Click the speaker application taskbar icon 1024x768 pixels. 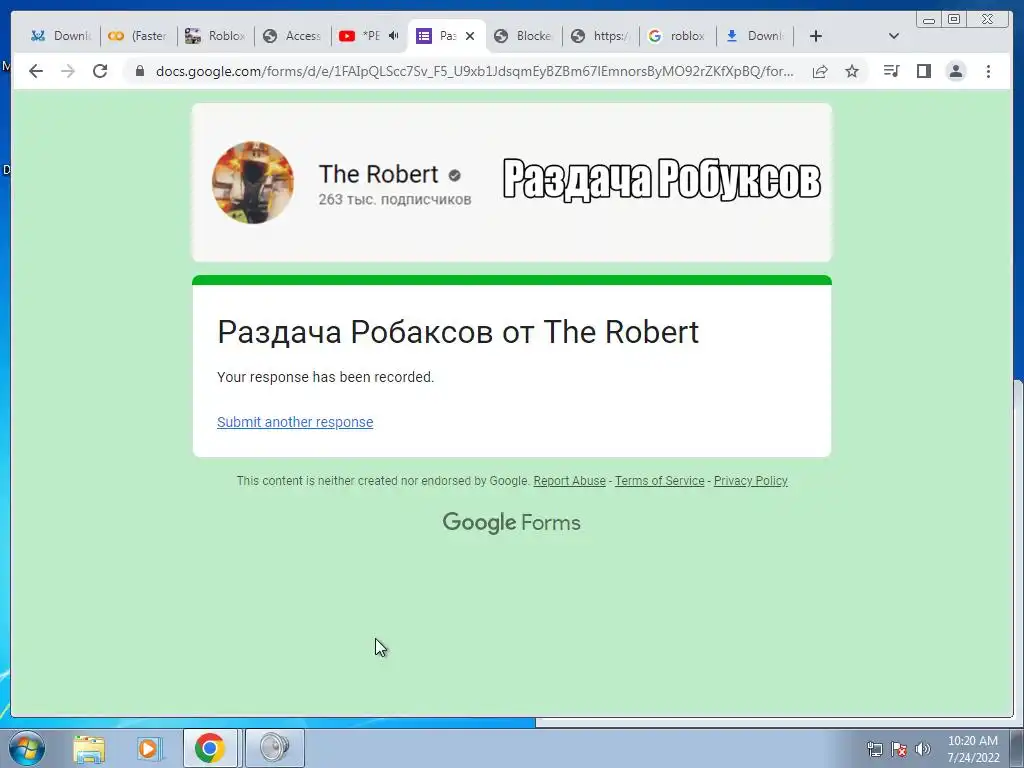click(x=274, y=748)
